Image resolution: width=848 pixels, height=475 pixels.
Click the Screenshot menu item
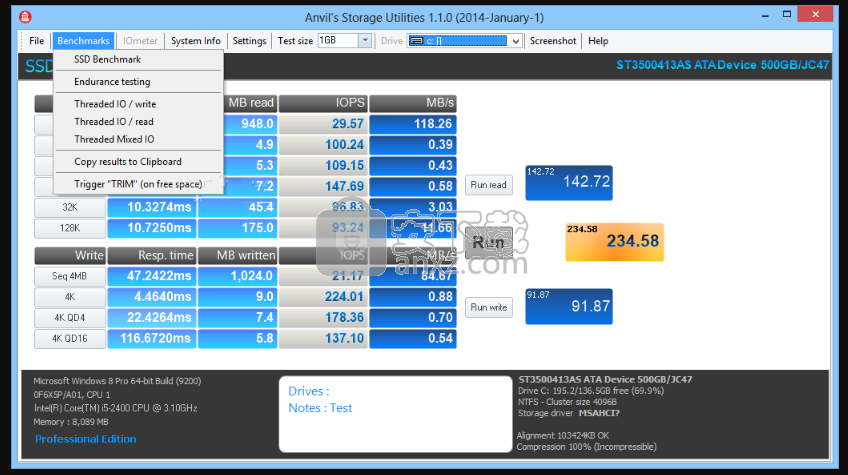click(x=553, y=41)
